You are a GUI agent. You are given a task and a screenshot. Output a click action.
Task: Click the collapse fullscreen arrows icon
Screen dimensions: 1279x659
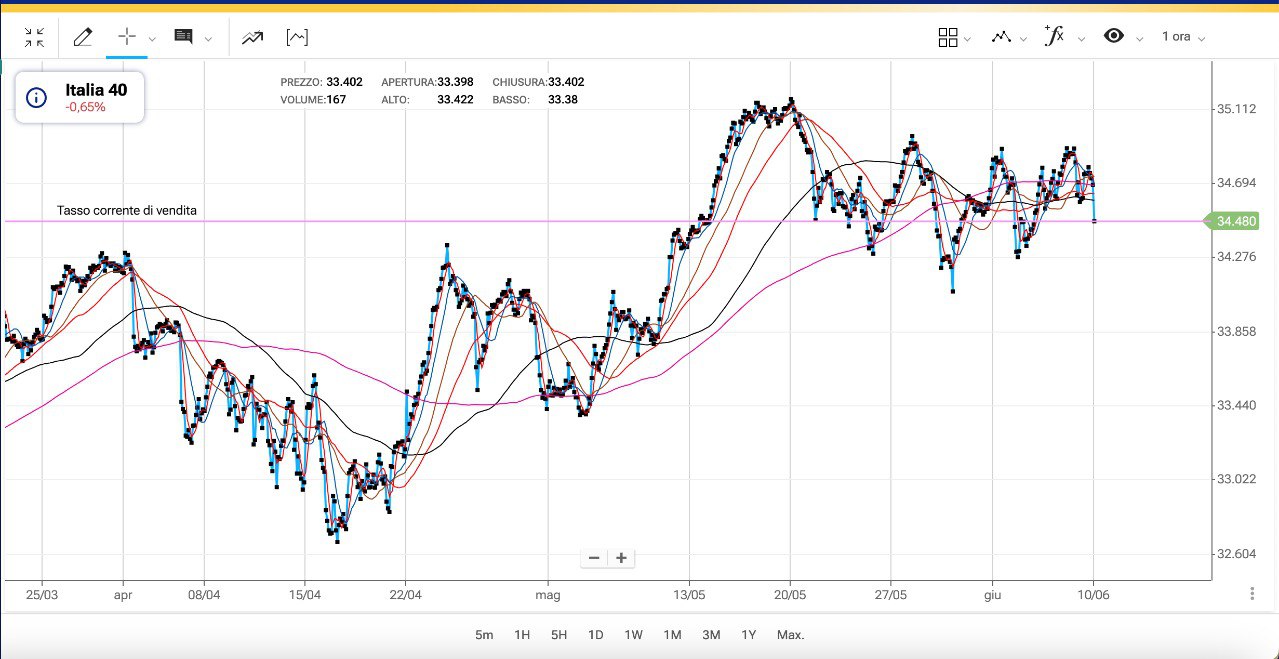tap(34, 37)
